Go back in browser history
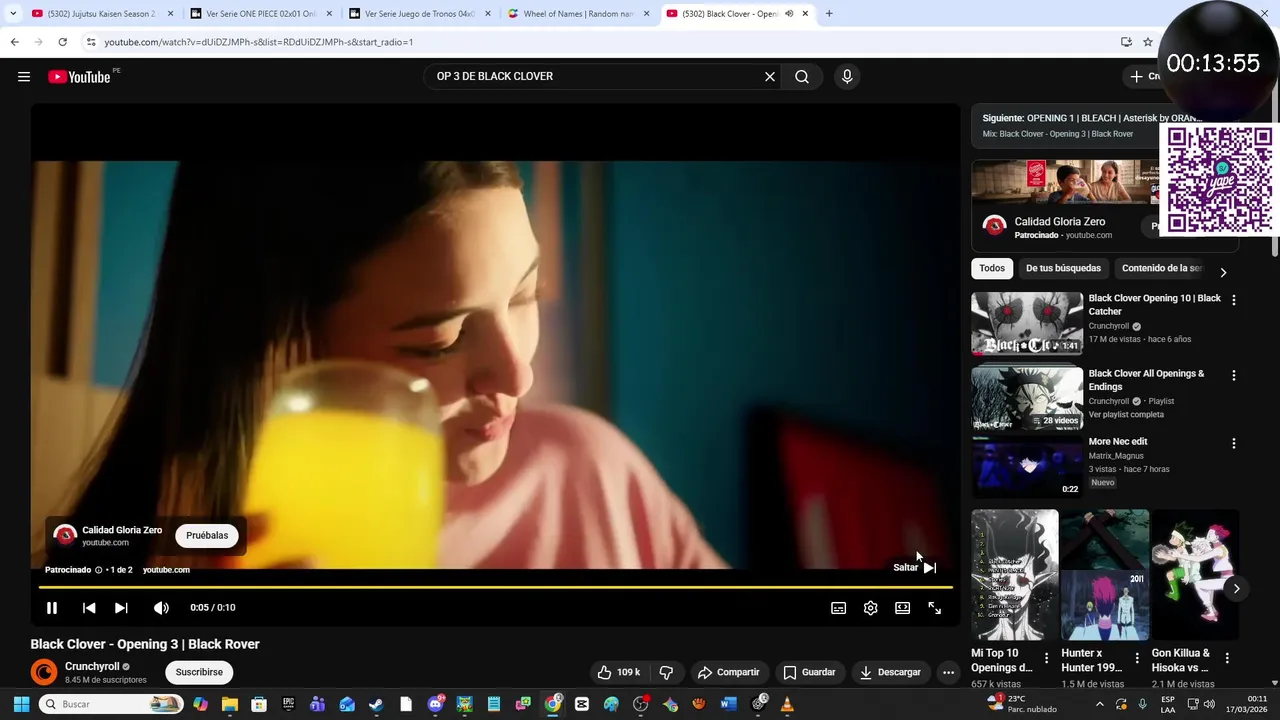 pyautogui.click(x=14, y=42)
